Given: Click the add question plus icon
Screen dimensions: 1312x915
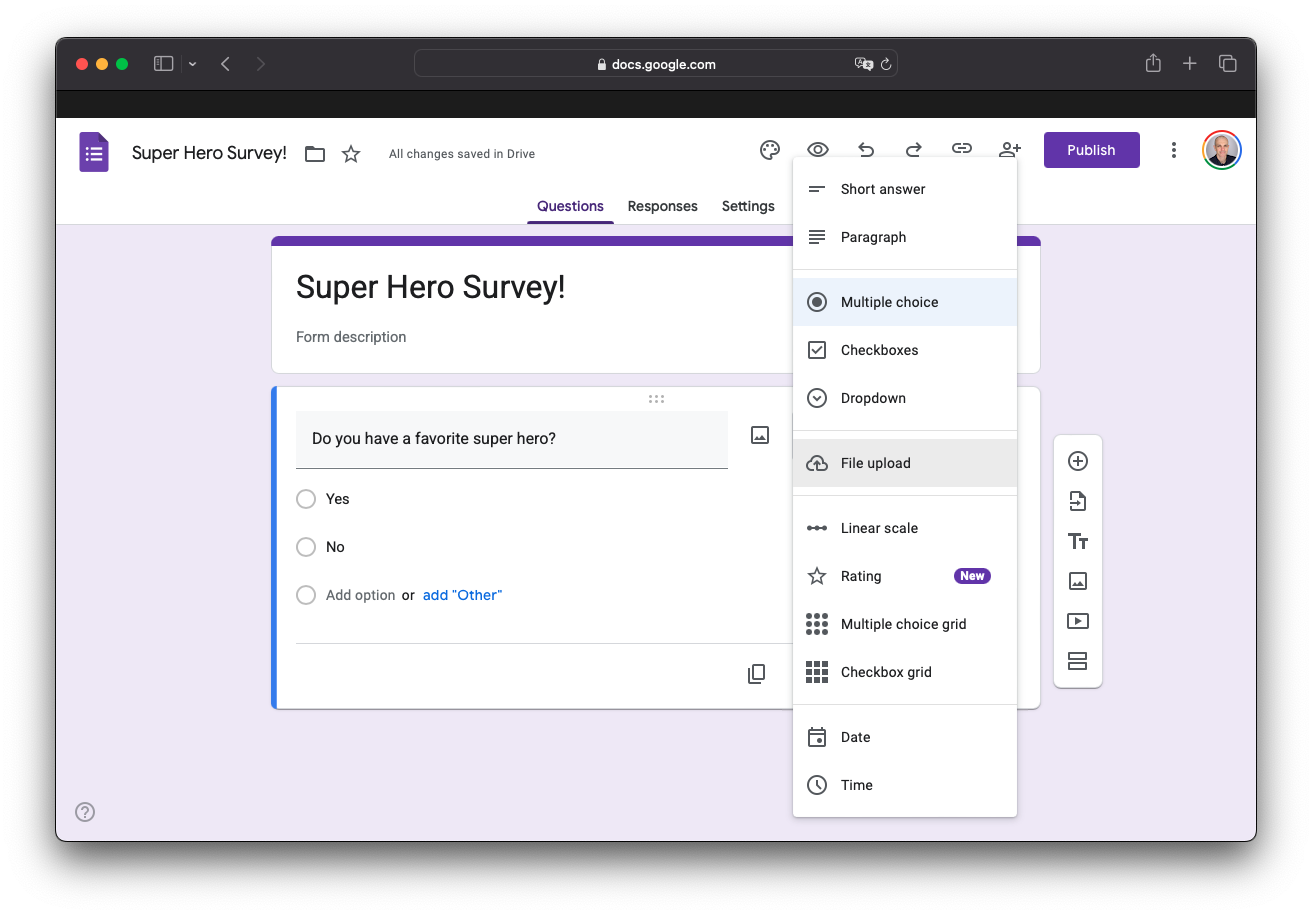Looking at the screenshot, I should coord(1077,461).
